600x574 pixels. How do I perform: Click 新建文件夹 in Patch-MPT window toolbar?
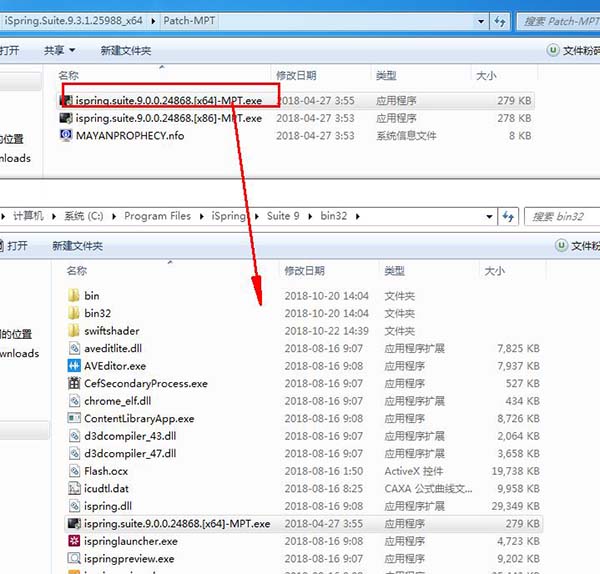tap(126, 50)
